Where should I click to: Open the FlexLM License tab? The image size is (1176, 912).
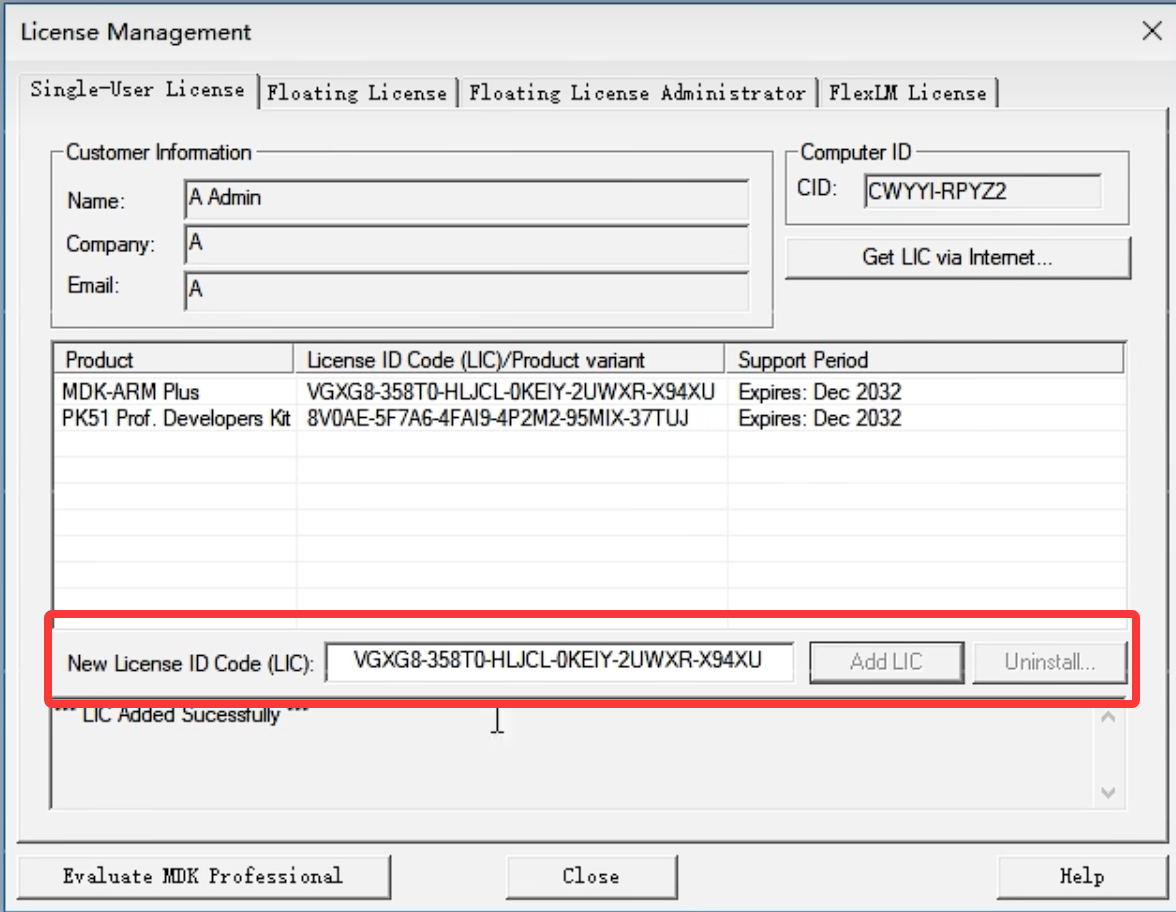click(x=908, y=94)
